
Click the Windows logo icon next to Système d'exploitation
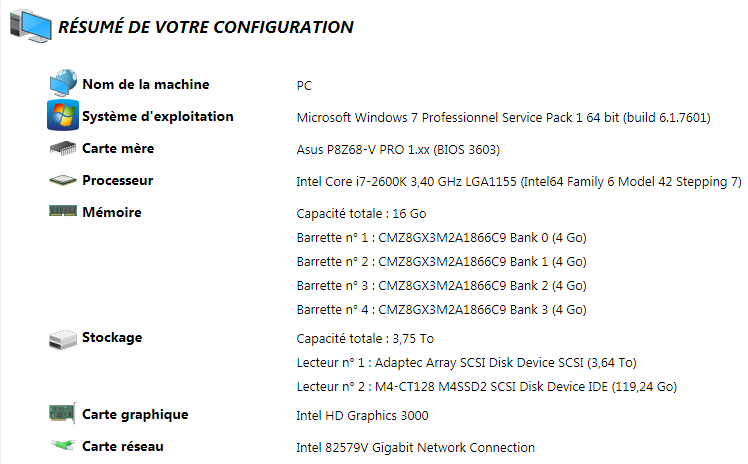click(63, 115)
